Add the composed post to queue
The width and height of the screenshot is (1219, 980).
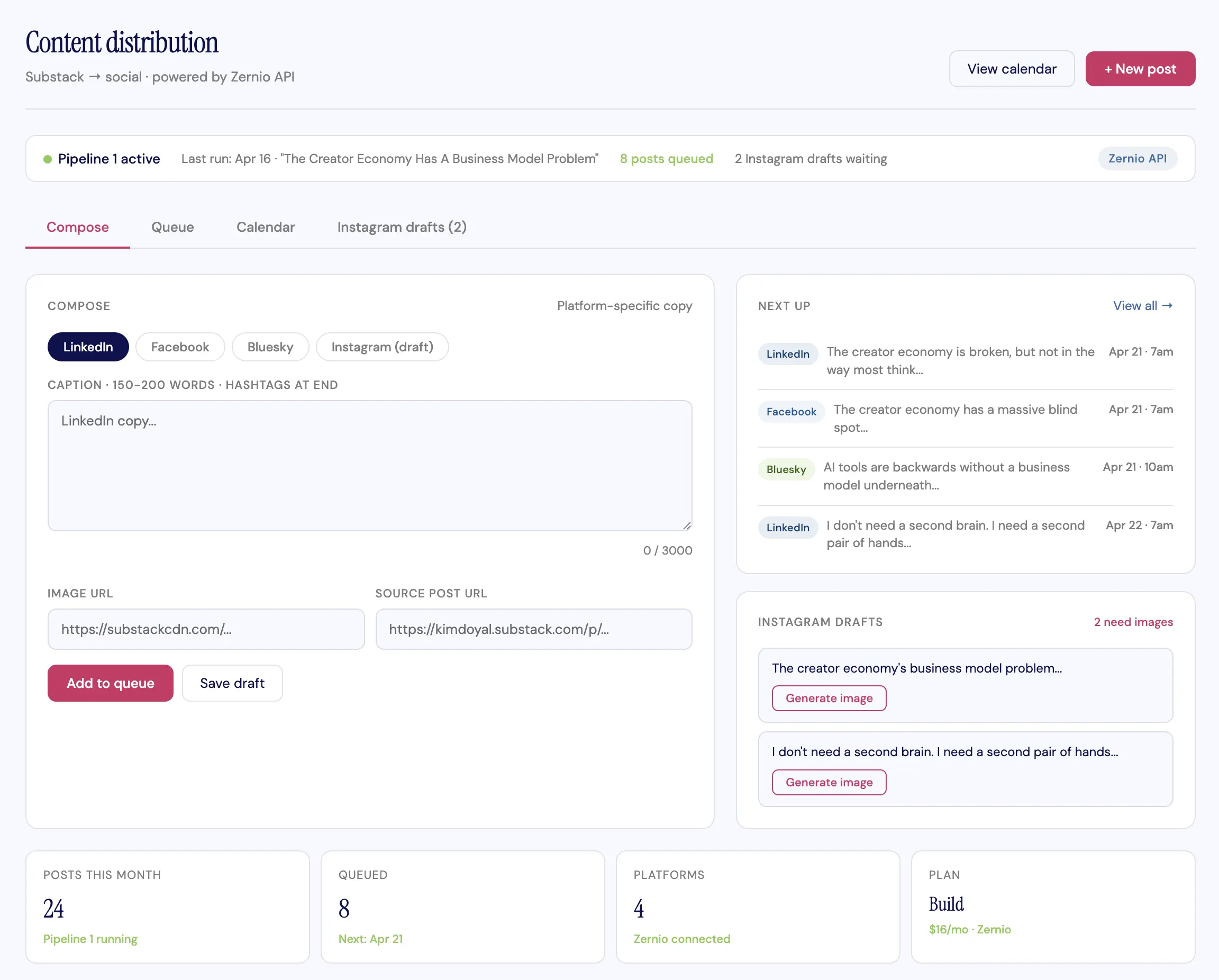point(110,683)
